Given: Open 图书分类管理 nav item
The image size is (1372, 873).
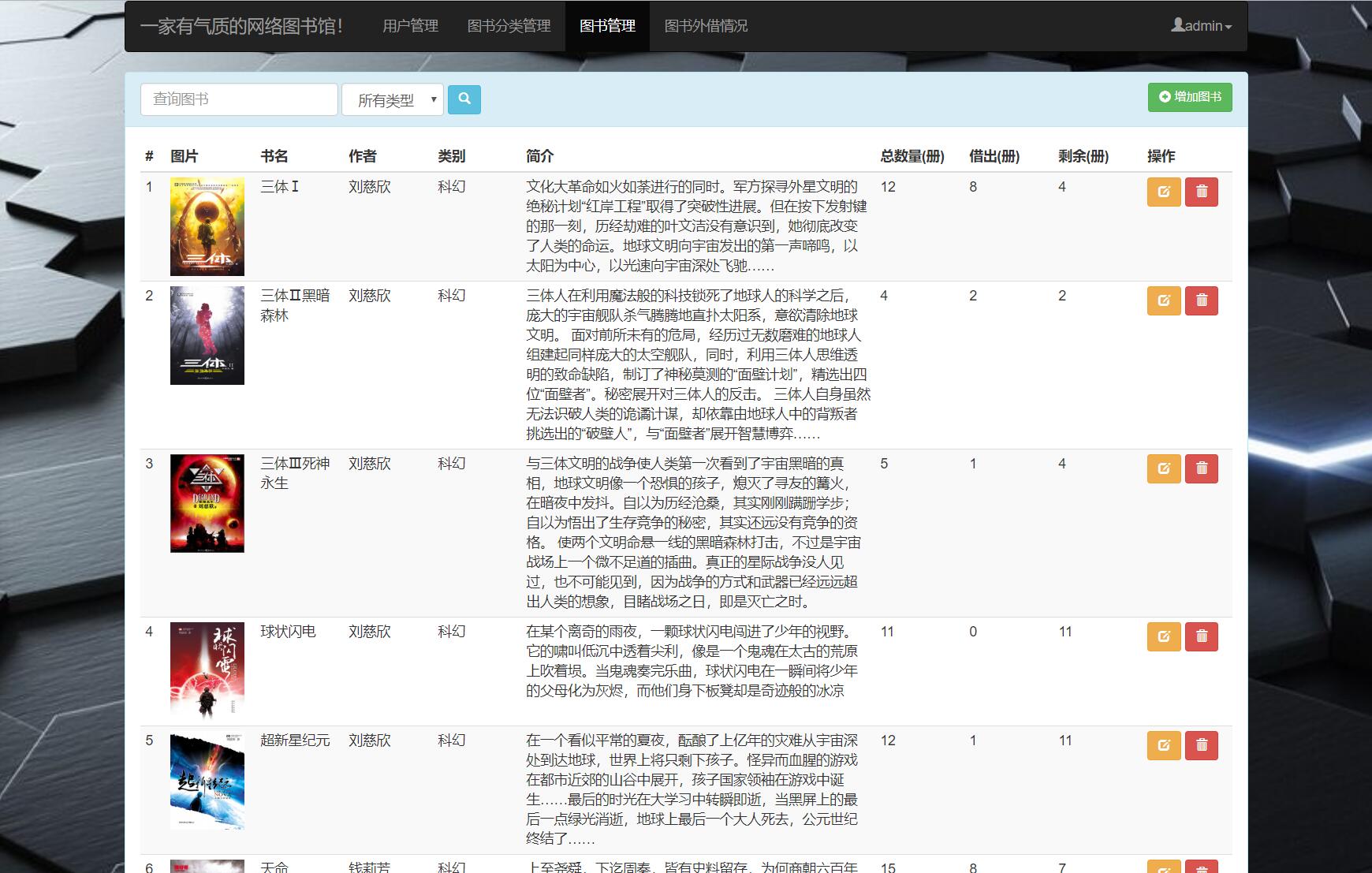Looking at the screenshot, I should coord(509,26).
